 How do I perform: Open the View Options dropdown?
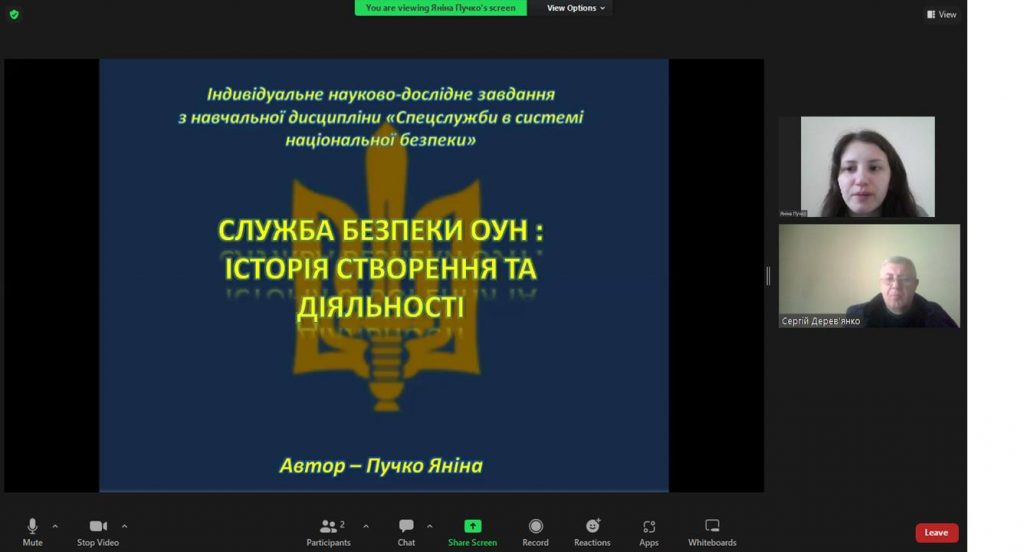pyautogui.click(x=576, y=8)
